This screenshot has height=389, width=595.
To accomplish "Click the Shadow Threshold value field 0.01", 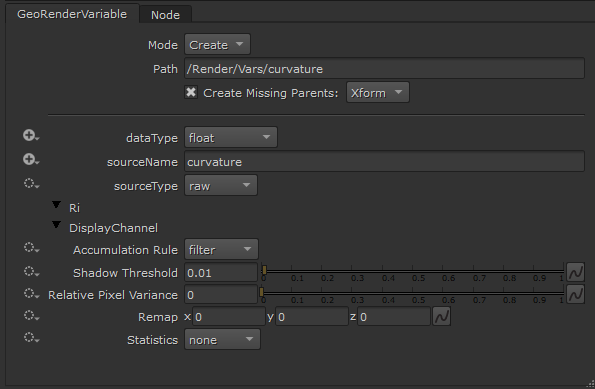I will click(x=221, y=272).
